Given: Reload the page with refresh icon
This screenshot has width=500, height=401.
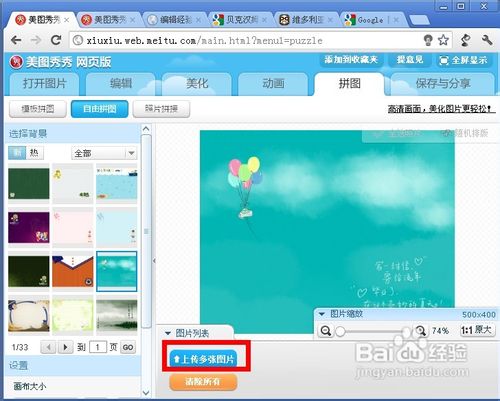Looking at the screenshot, I should click(x=56, y=40).
